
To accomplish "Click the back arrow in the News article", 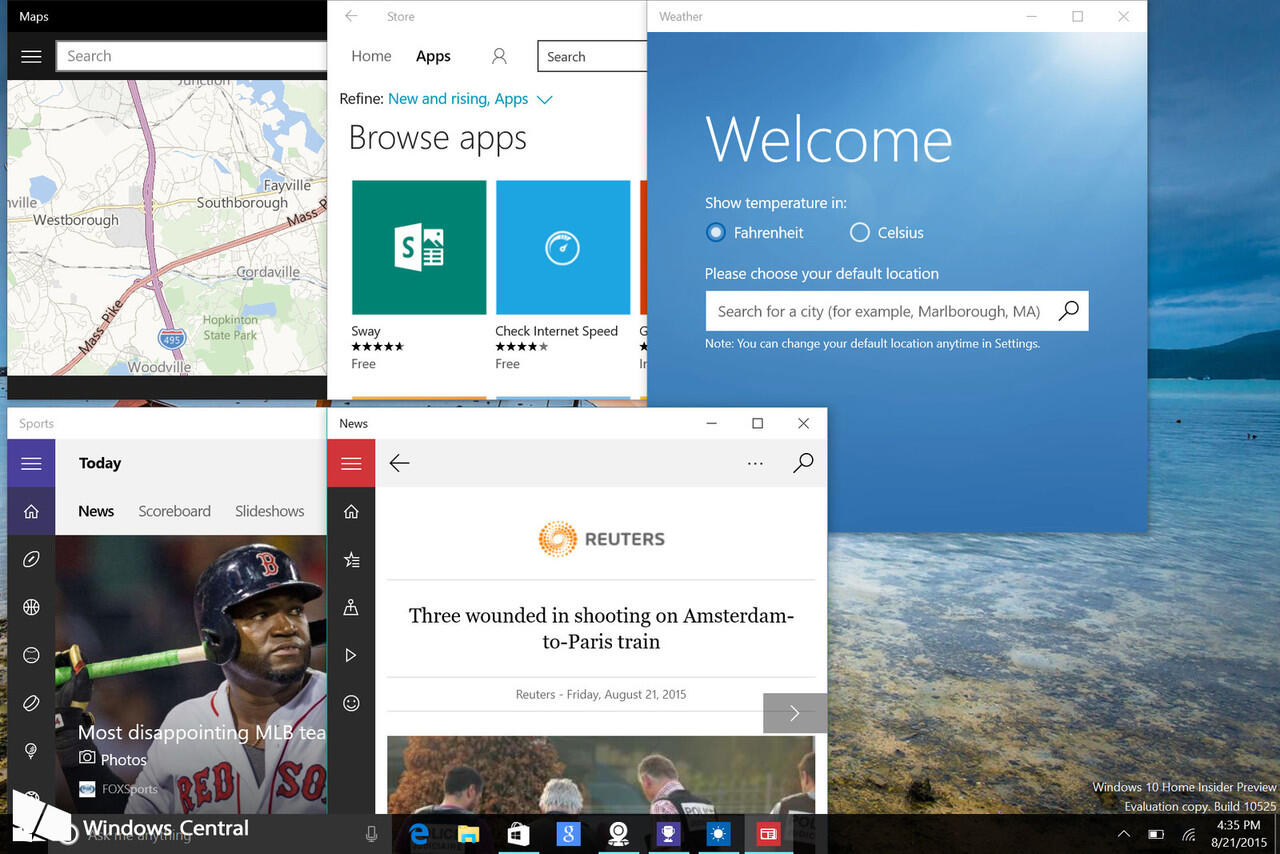I will [399, 463].
